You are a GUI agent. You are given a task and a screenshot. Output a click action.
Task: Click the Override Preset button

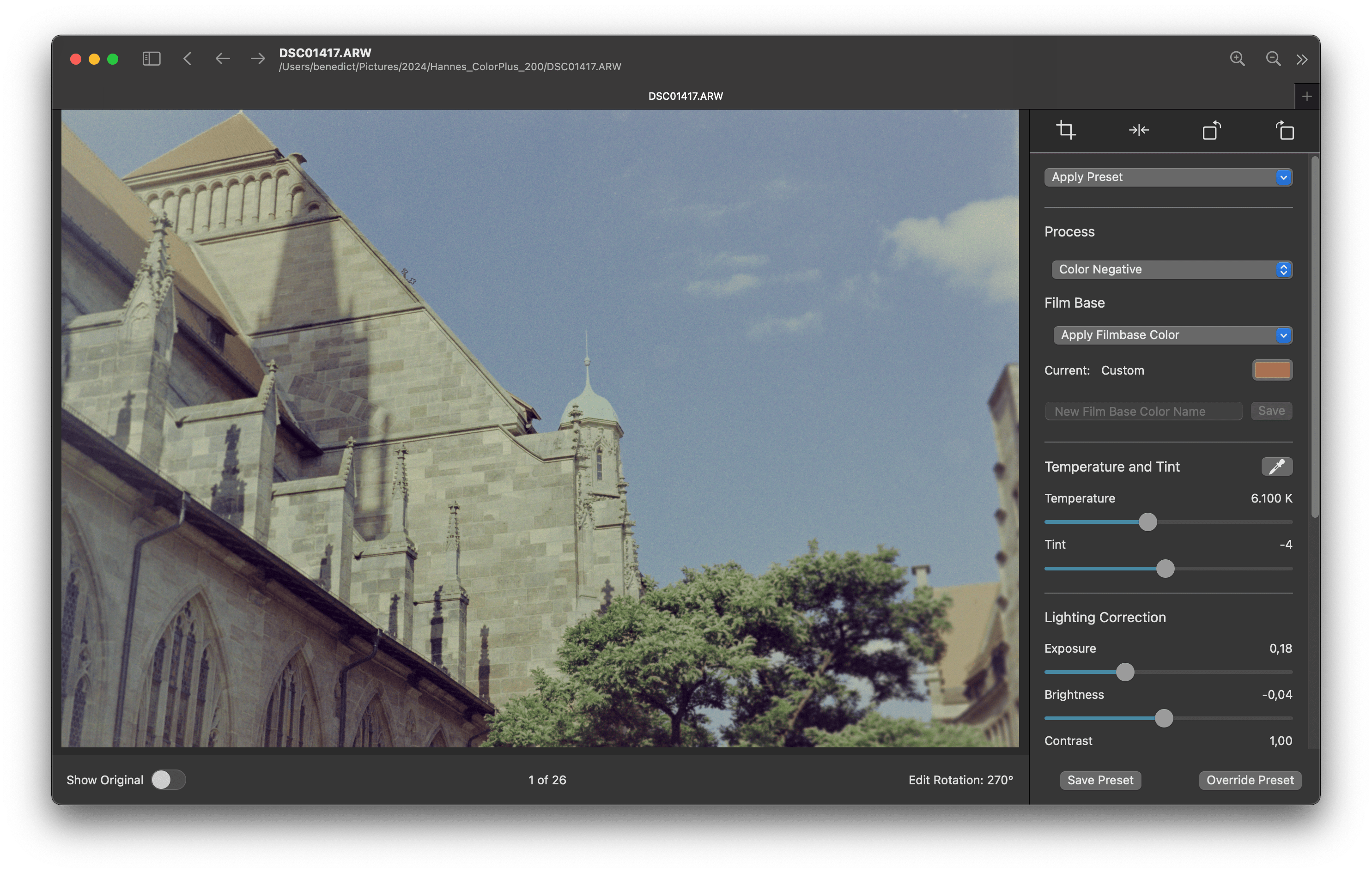[x=1249, y=780]
